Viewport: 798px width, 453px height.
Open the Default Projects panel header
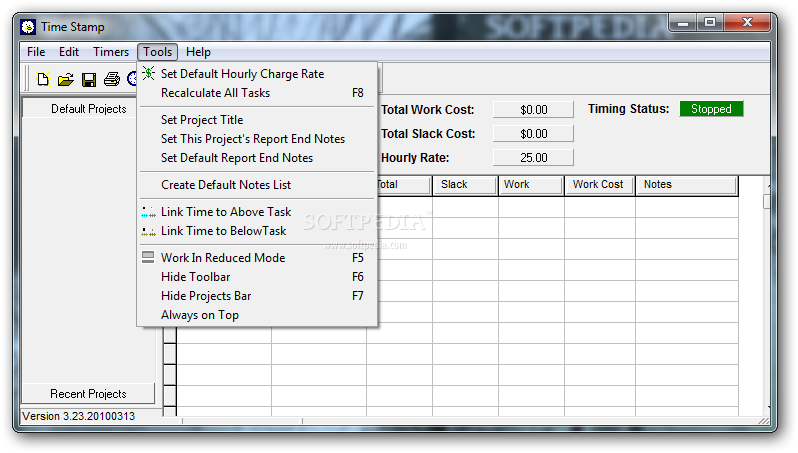pos(89,109)
